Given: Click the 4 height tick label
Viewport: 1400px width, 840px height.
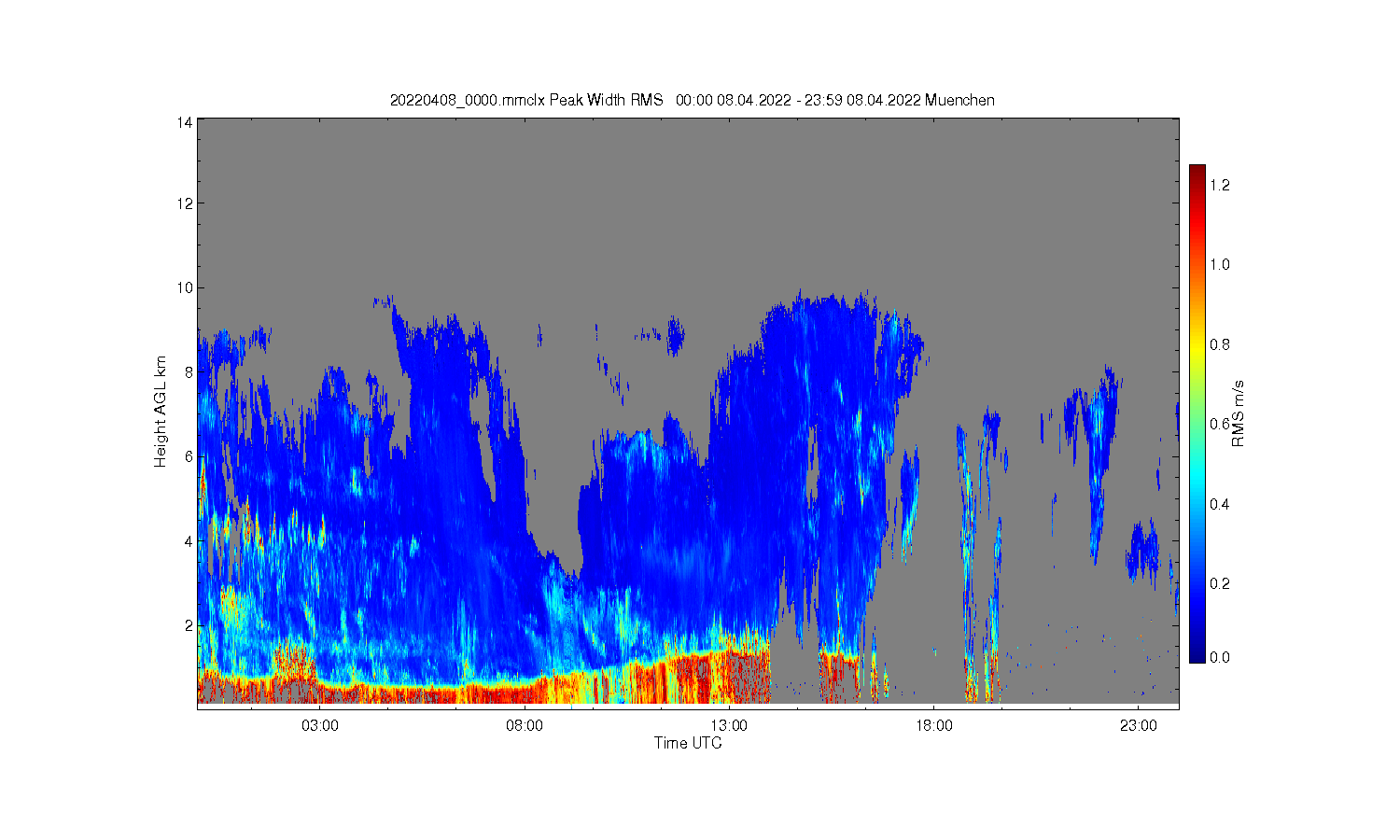Looking at the screenshot, I should [x=189, y=540].
